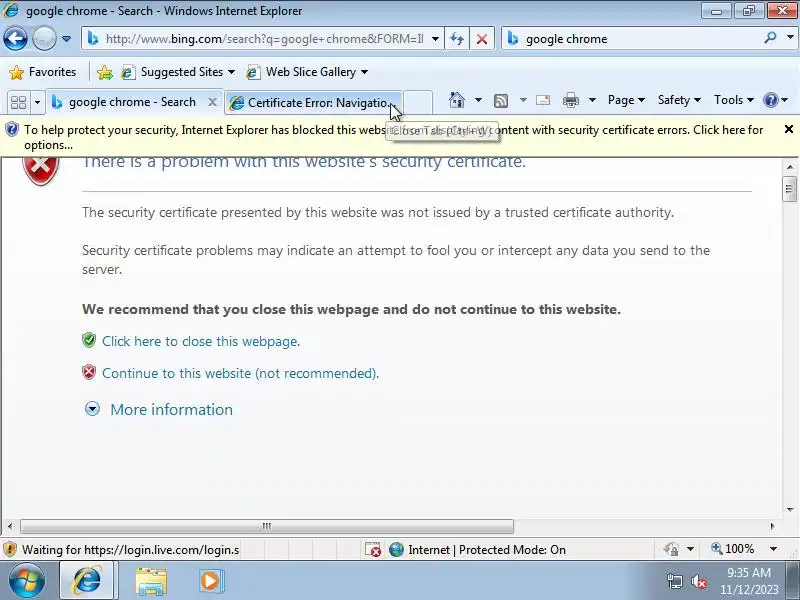Screen dimensions: 800x600
Task: Open the Help question mark menu
Action: tap(776, 100)
